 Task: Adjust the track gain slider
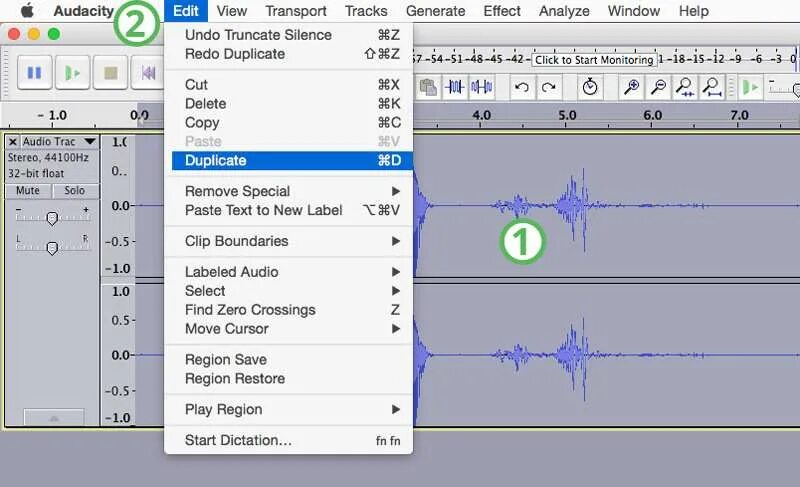[52, 218]
